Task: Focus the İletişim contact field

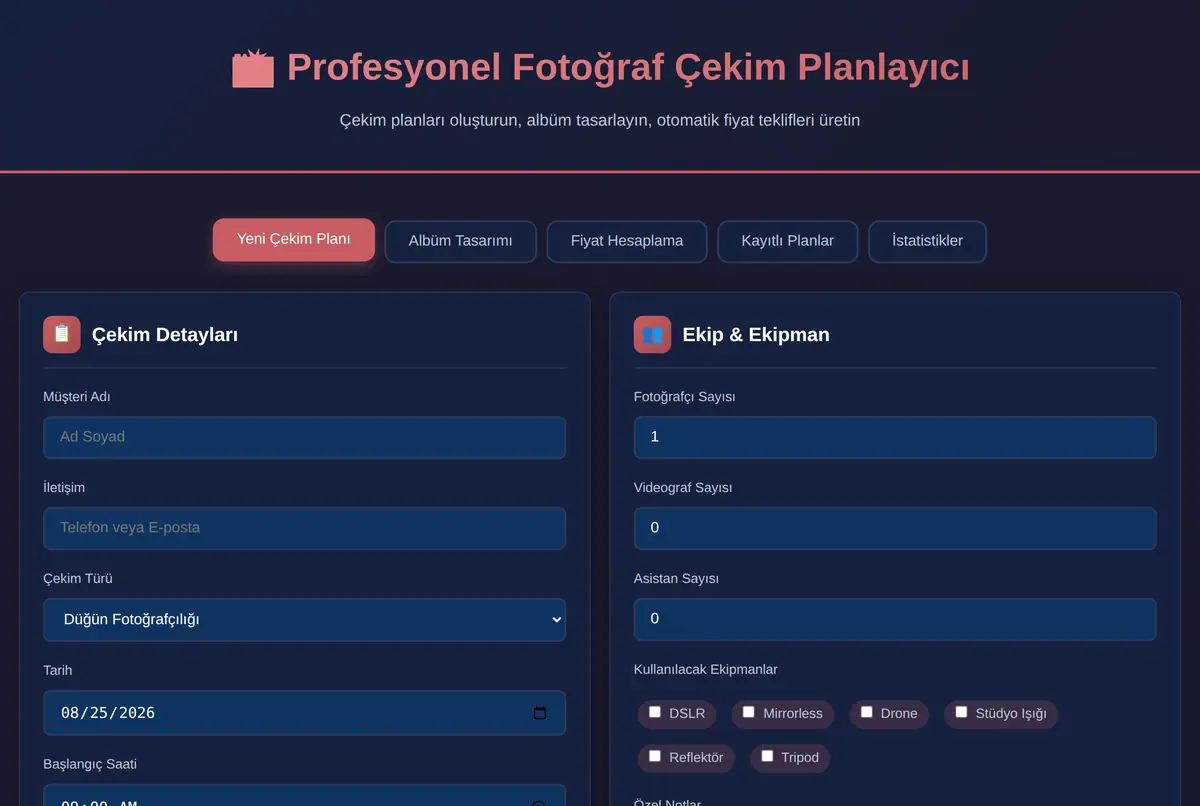Action: pyautogui.click(x=305, y=528)
